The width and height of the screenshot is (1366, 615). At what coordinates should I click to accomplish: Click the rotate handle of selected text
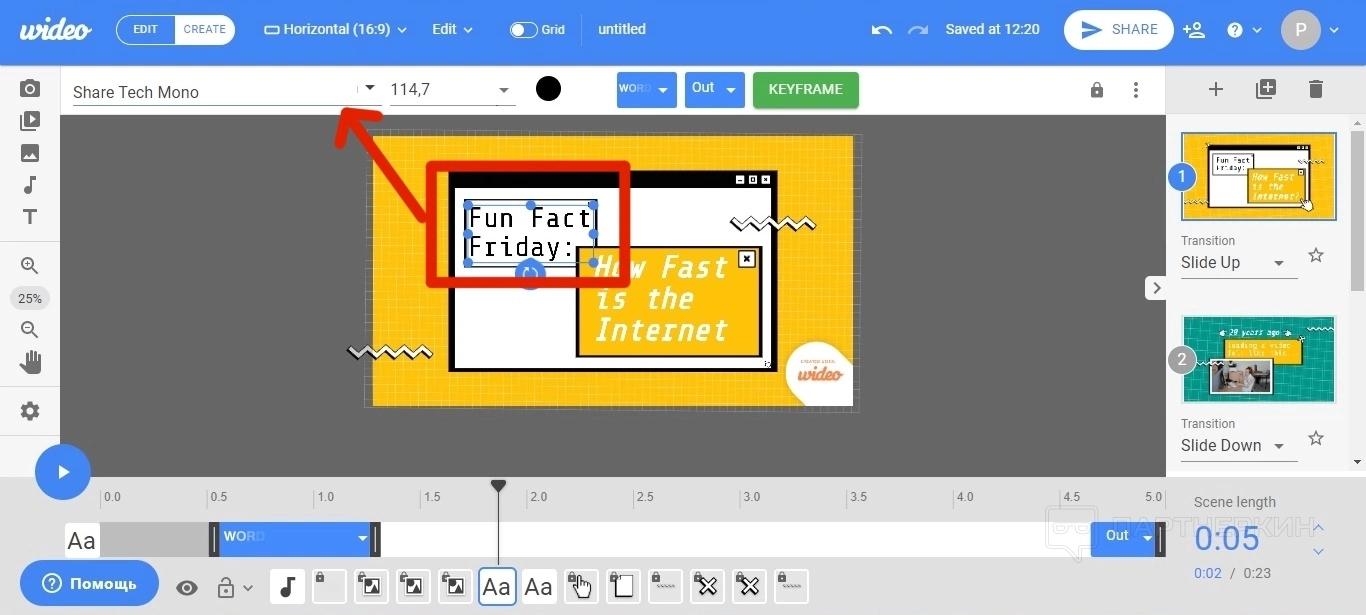click(530, 273)
